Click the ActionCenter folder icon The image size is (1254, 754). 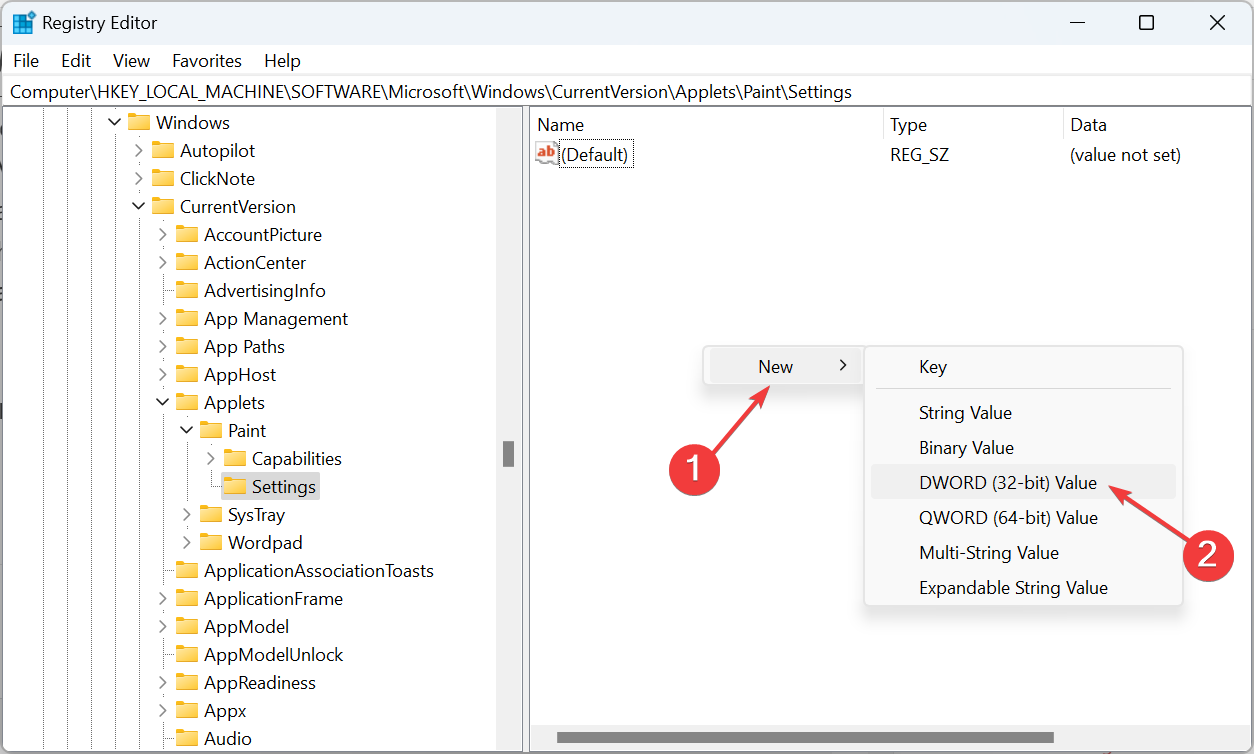coord(187,263)
